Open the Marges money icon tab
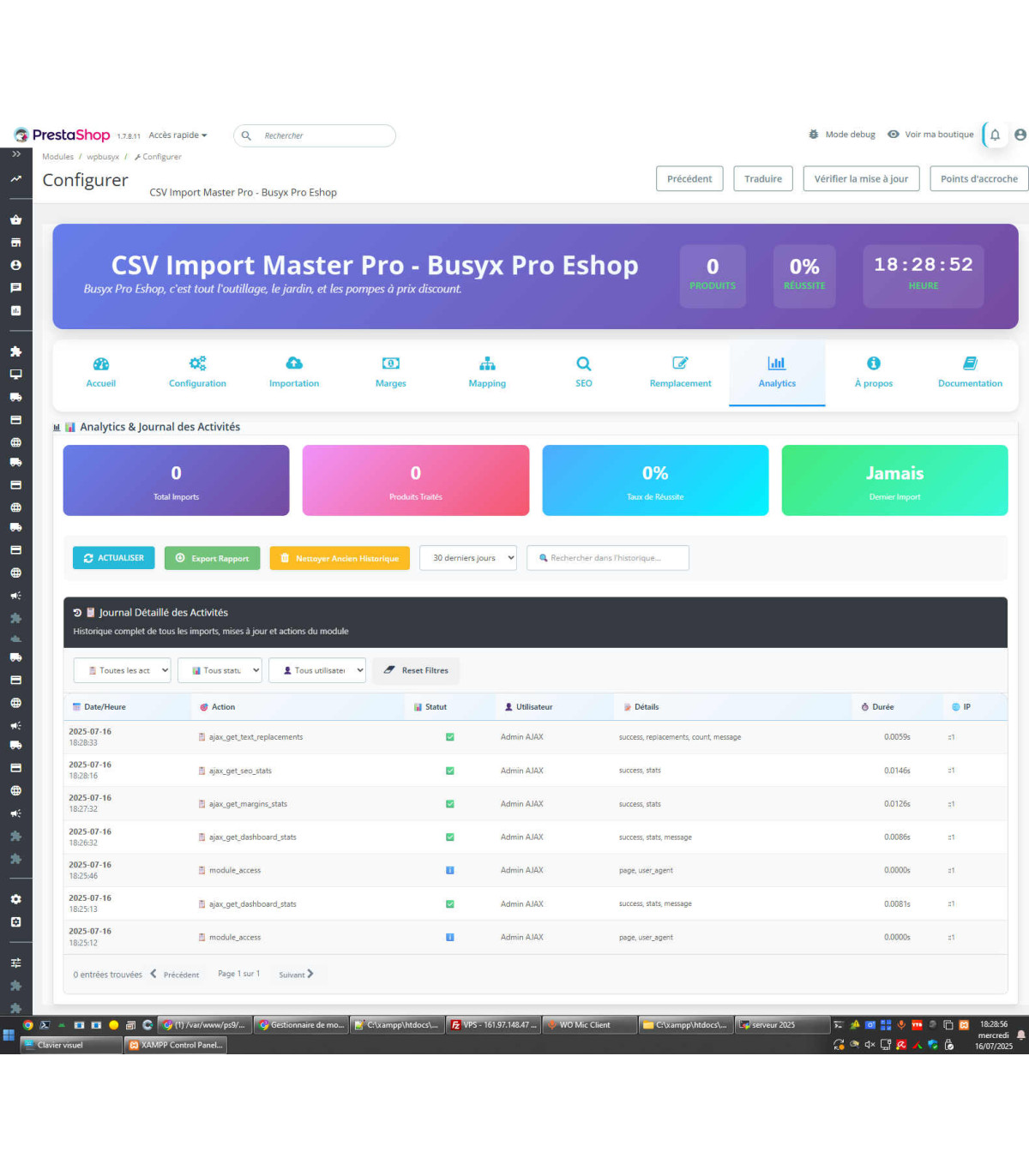 coord(390,363)
